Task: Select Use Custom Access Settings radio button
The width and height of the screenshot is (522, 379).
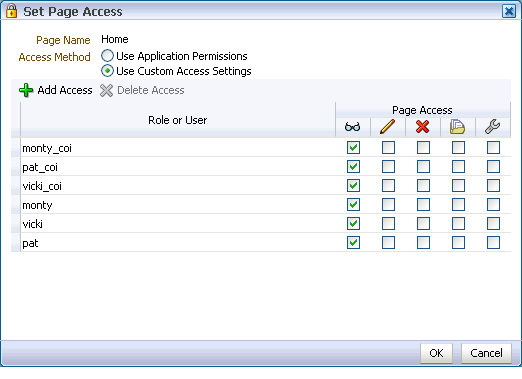Action: point(107,71)
